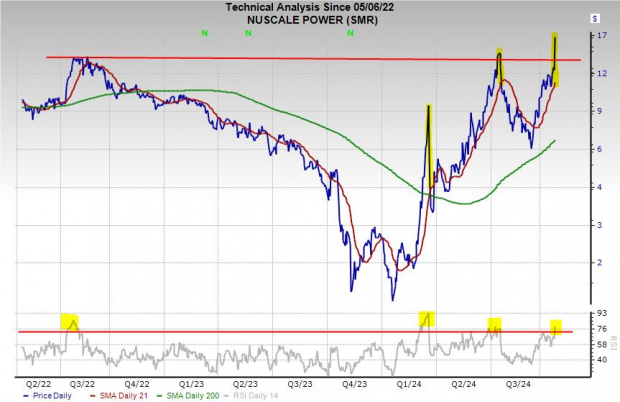Click the red RSI overbought threshold line

[300, 331]
